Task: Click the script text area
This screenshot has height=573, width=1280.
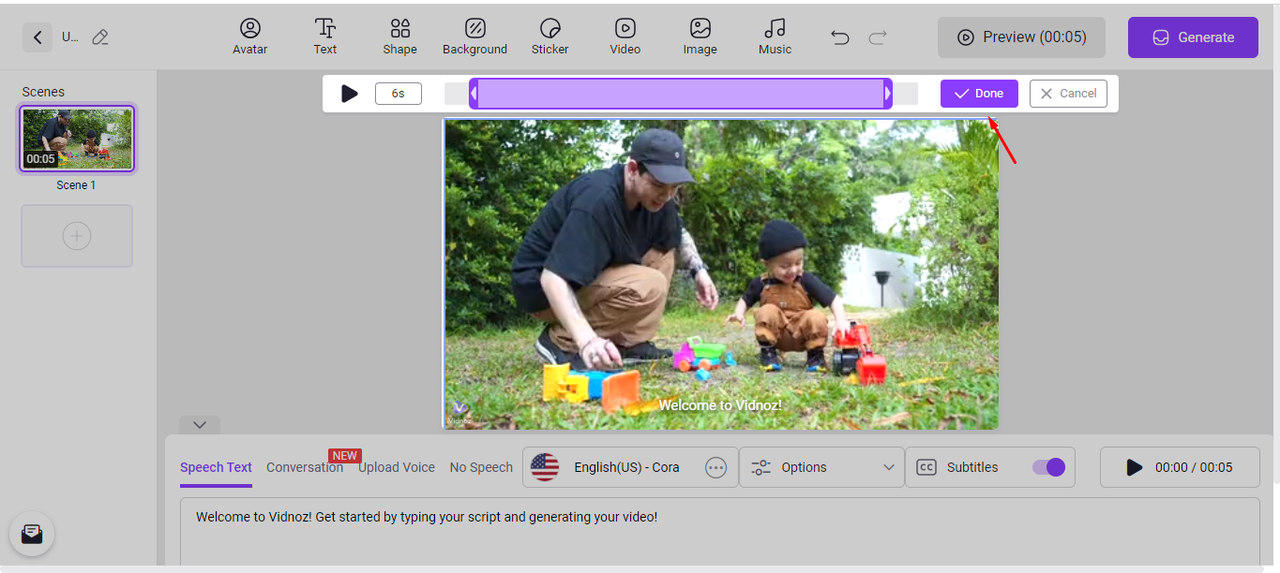Action: coord(720,531)
